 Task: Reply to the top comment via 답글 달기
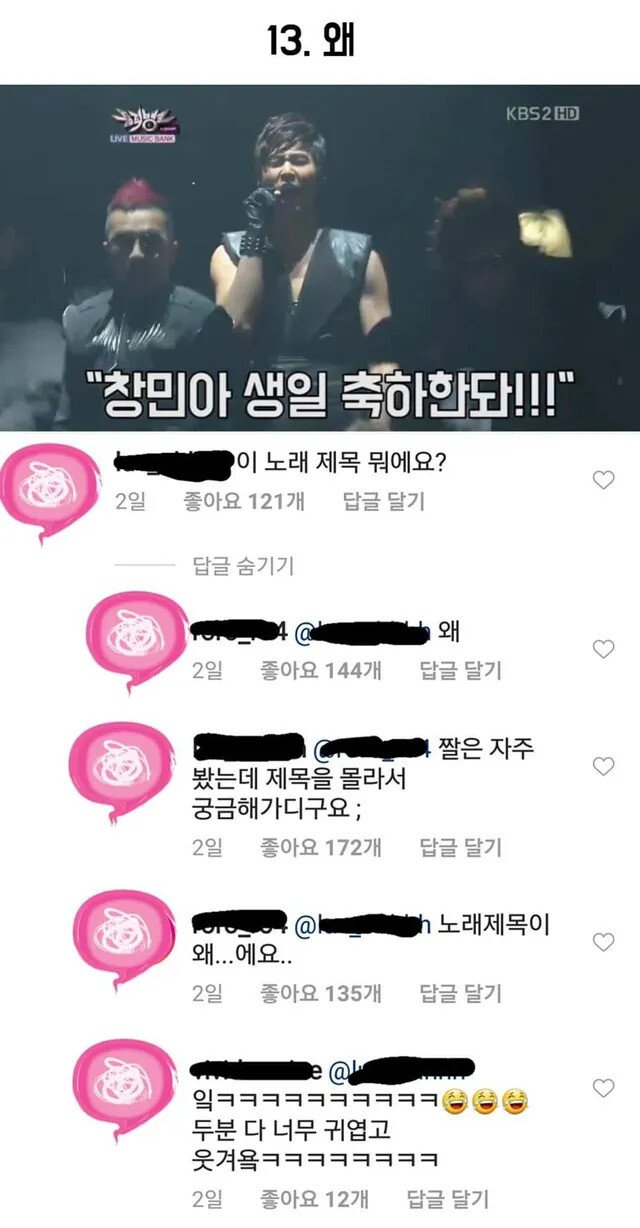[384, 501]
